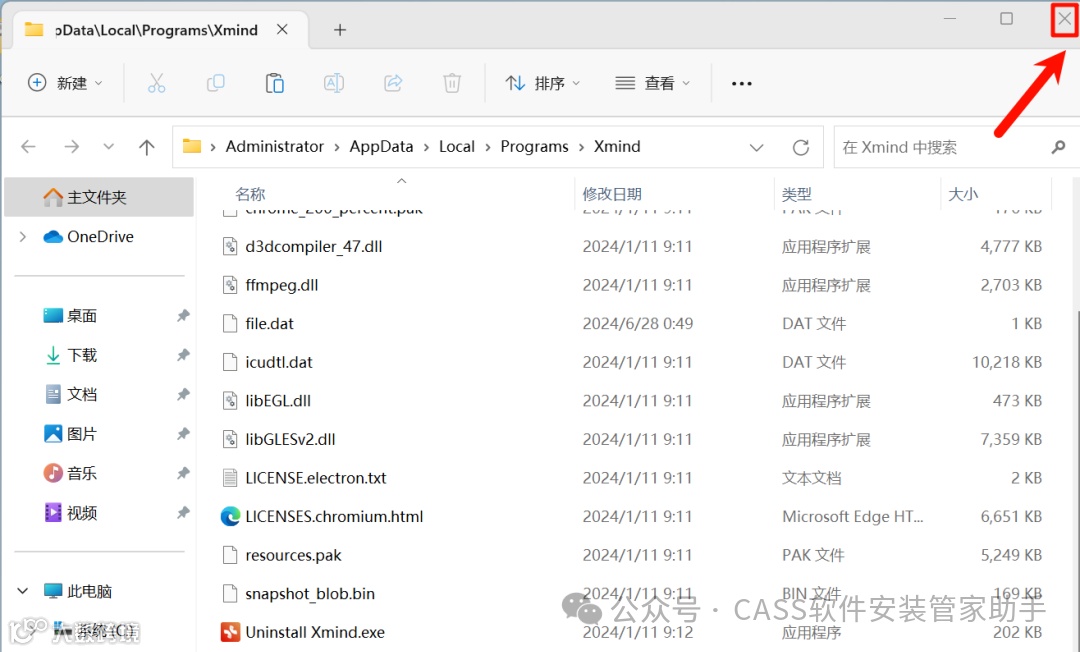Select file icudtl.dat

[278, 362]
